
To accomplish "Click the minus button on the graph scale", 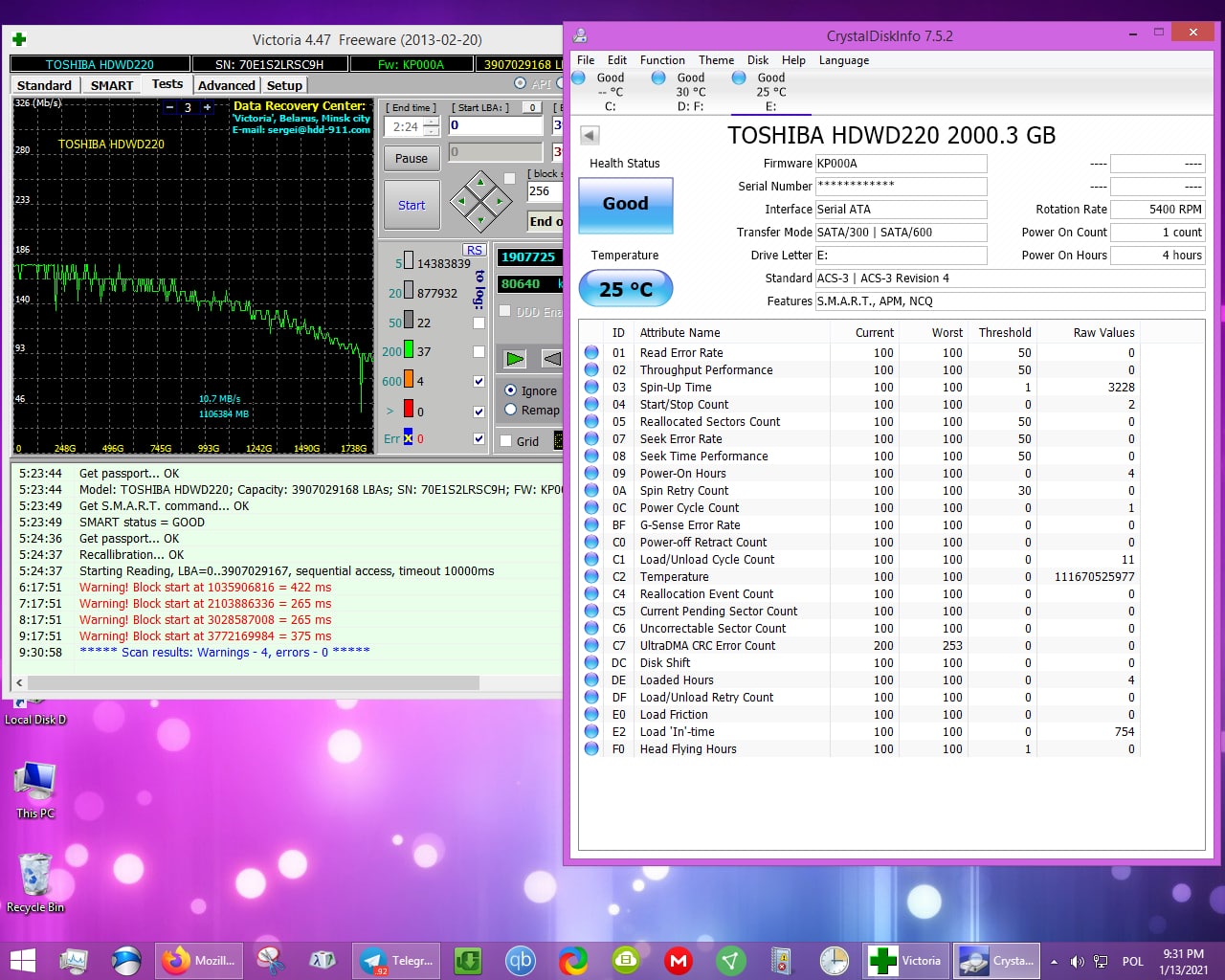I will 169,107.
